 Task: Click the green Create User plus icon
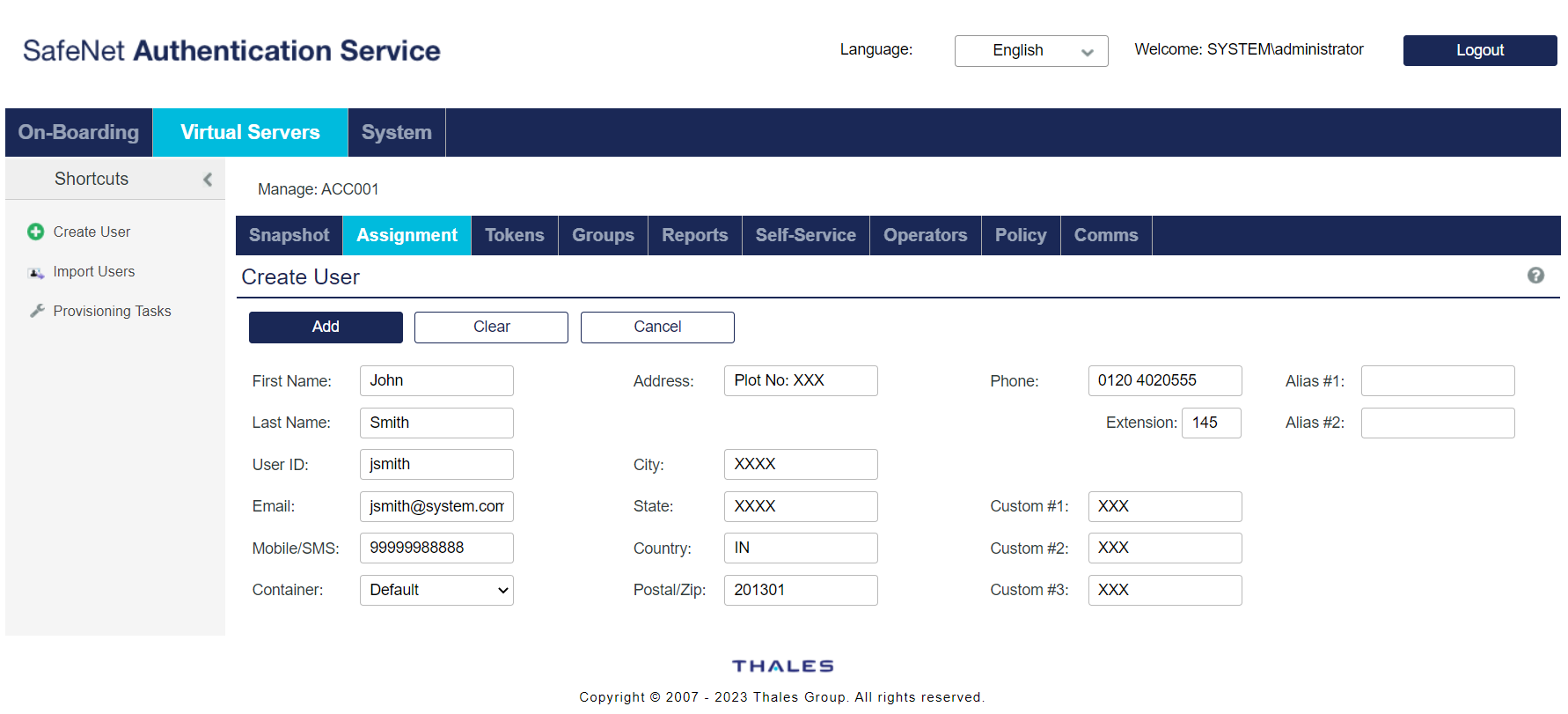click(35, 232)
